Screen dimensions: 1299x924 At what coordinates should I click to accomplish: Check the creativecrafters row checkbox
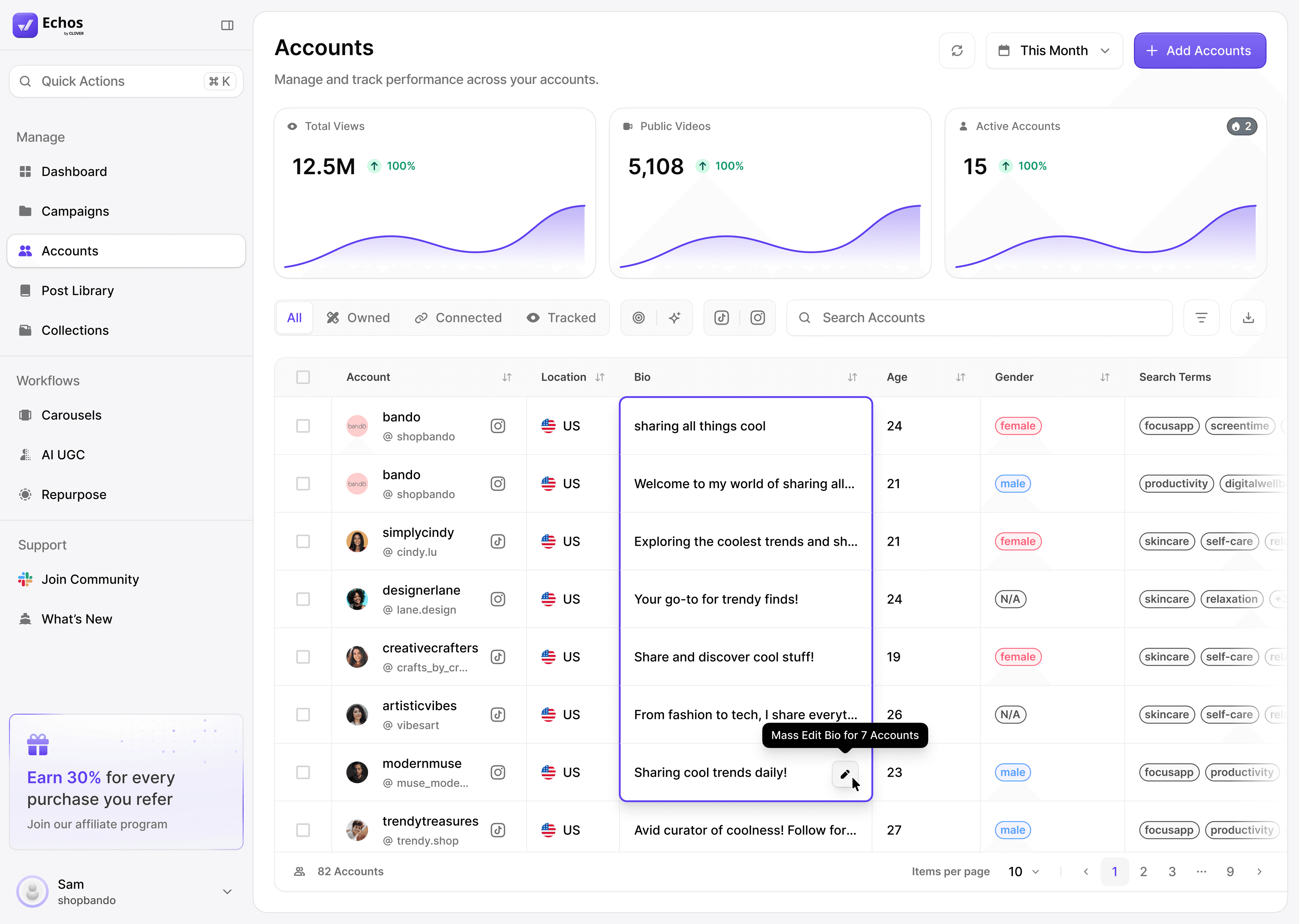[303, 657]
